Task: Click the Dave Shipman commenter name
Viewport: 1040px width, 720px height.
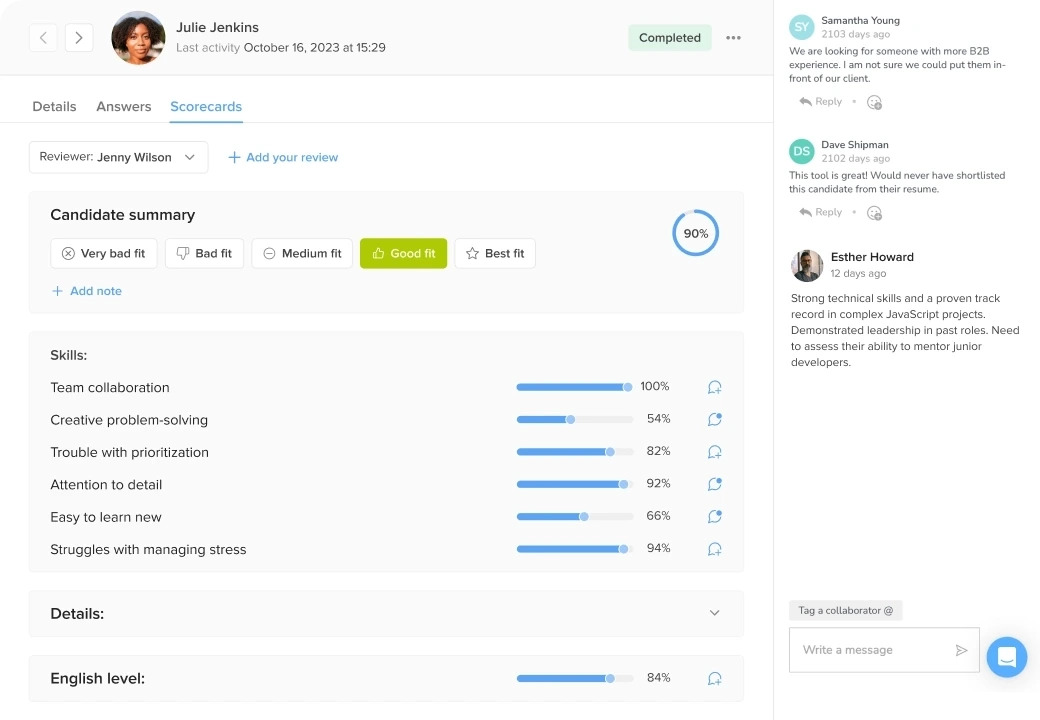Action: (855, 145)
